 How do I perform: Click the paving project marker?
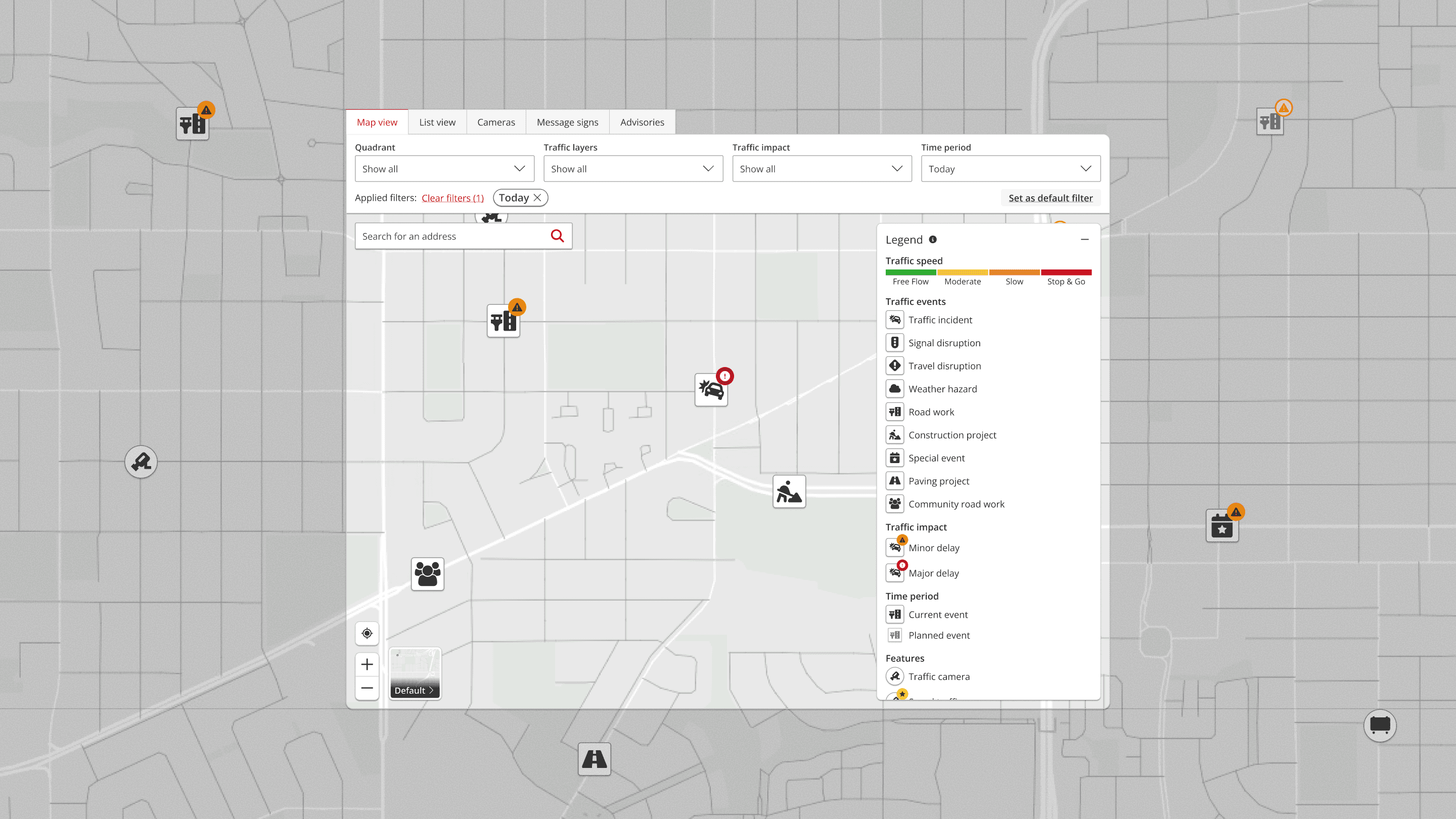coord(594,758)
